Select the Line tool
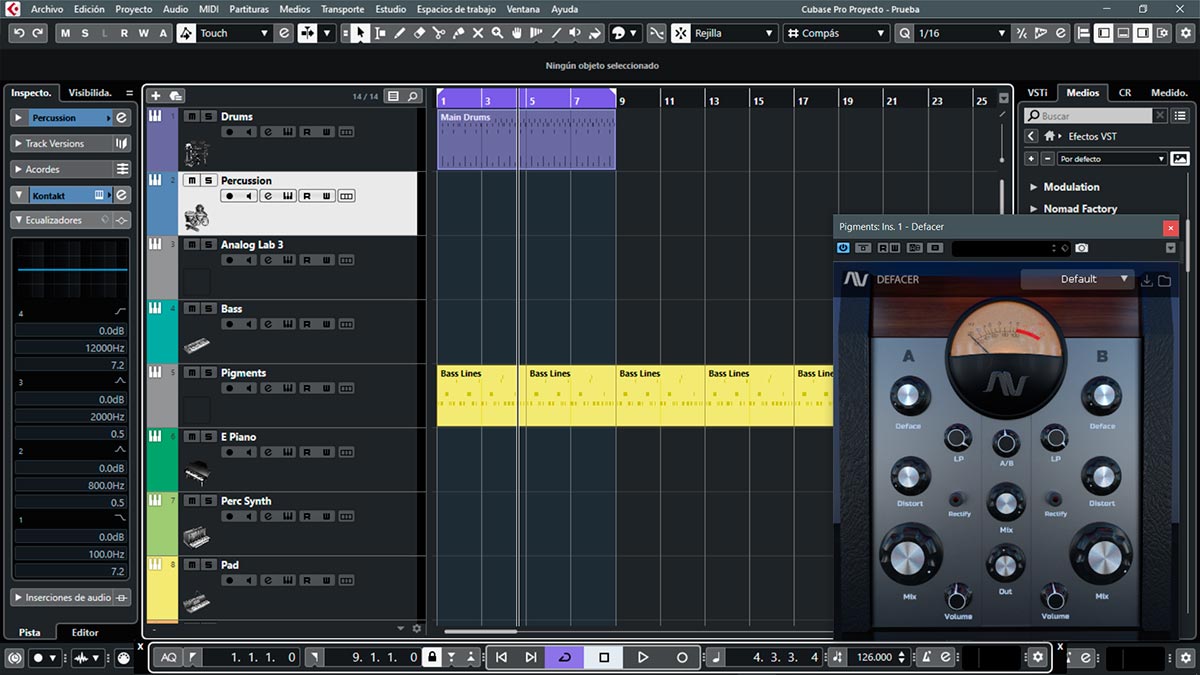The width and height of the screenshot is (1200, 675). click(x=556, y=33)
